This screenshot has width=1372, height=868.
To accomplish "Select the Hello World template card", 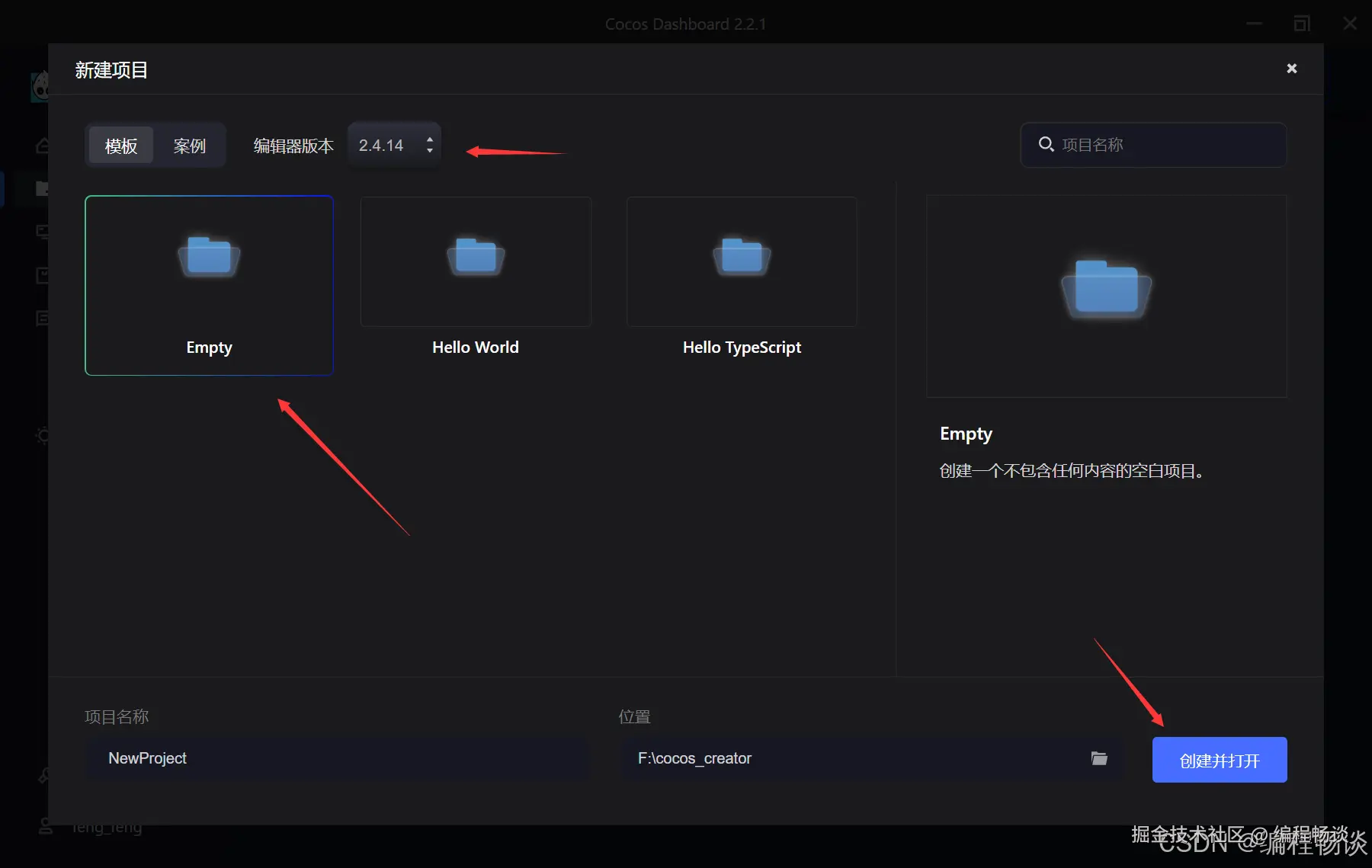I will (476, 277).
